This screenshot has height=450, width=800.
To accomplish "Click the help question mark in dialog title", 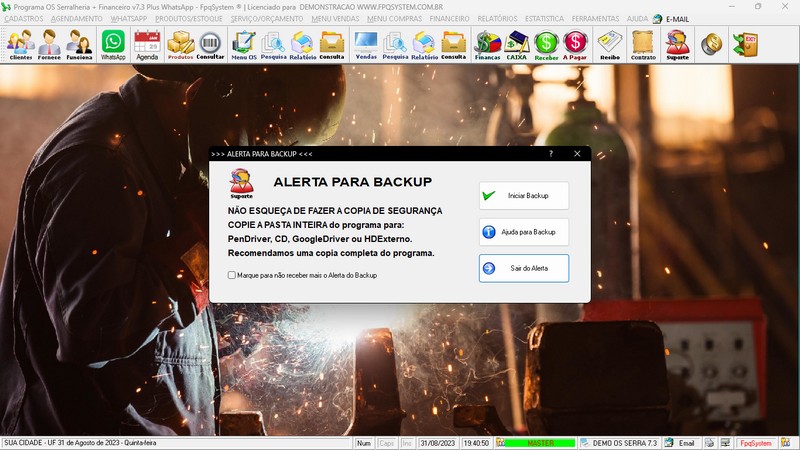I will 551,154.
